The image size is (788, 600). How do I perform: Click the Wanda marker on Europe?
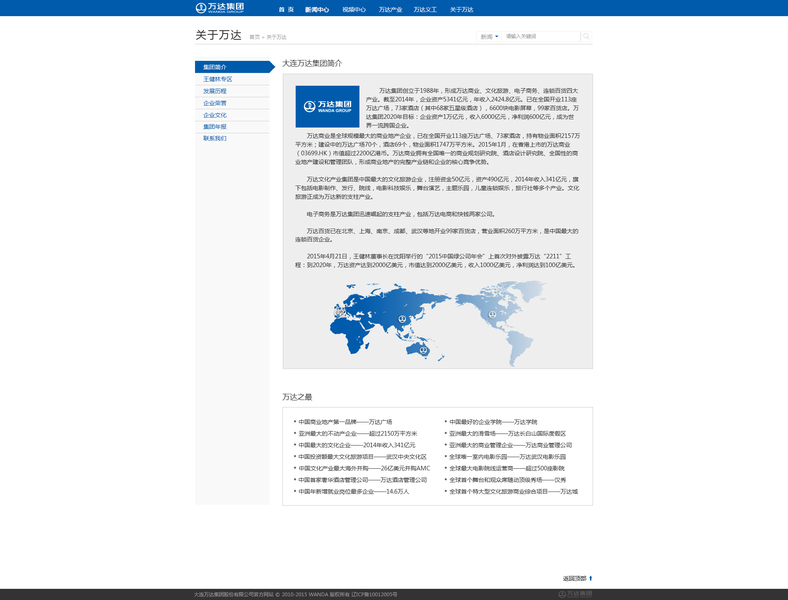click(x=339, y=313)
